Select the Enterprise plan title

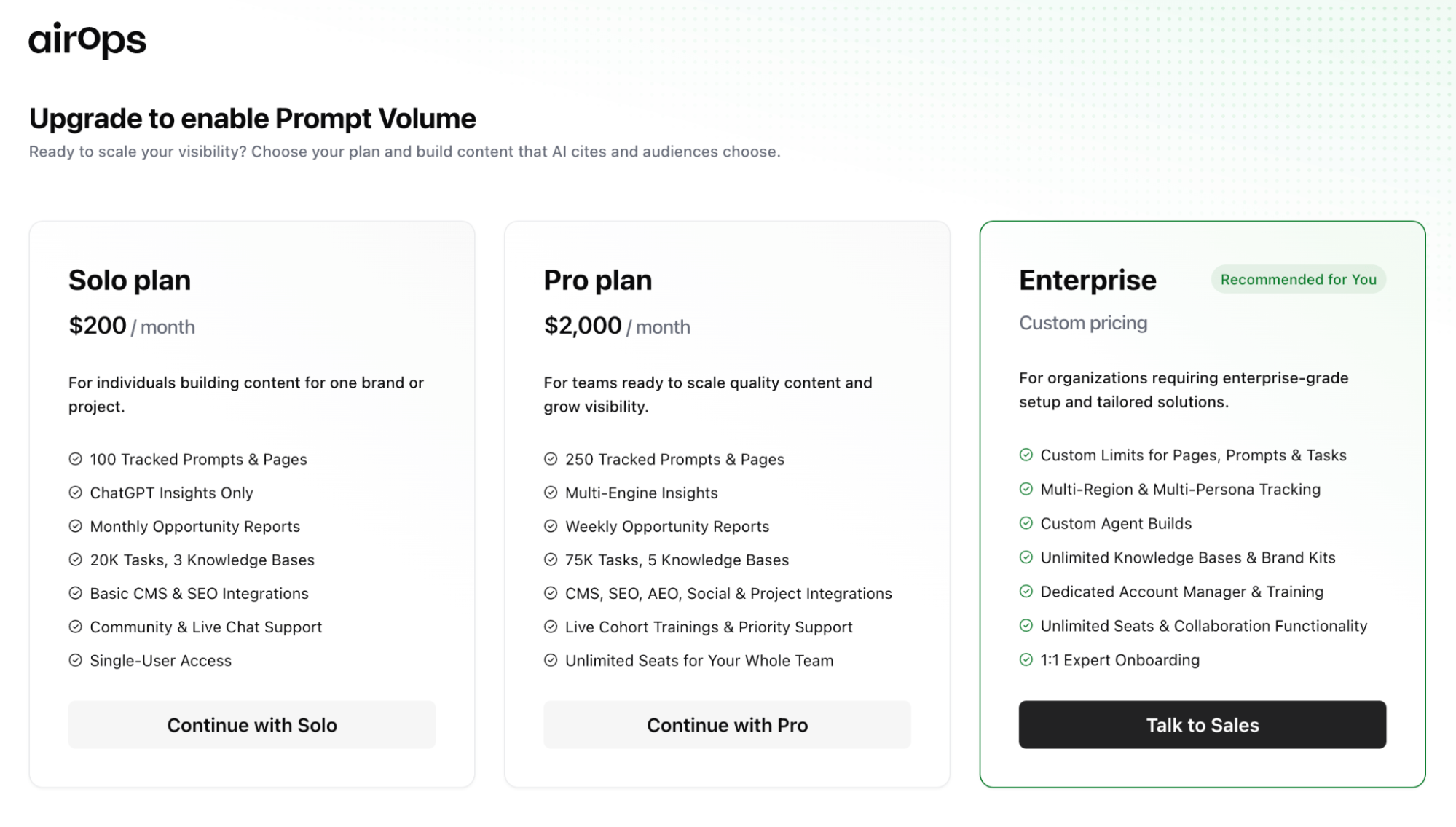point(1087,281)
